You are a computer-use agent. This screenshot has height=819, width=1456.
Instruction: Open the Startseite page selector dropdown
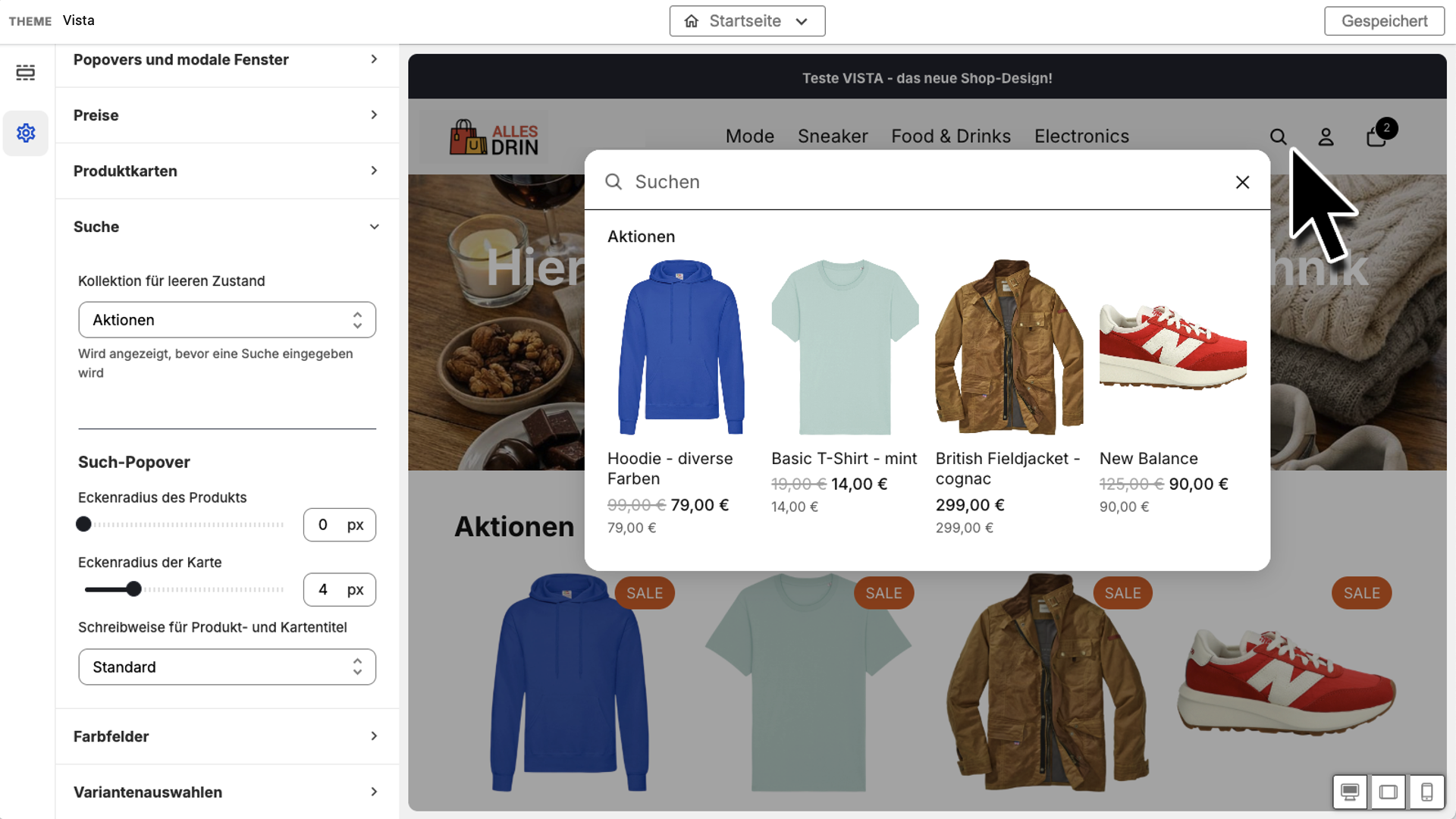pos(747,21)
